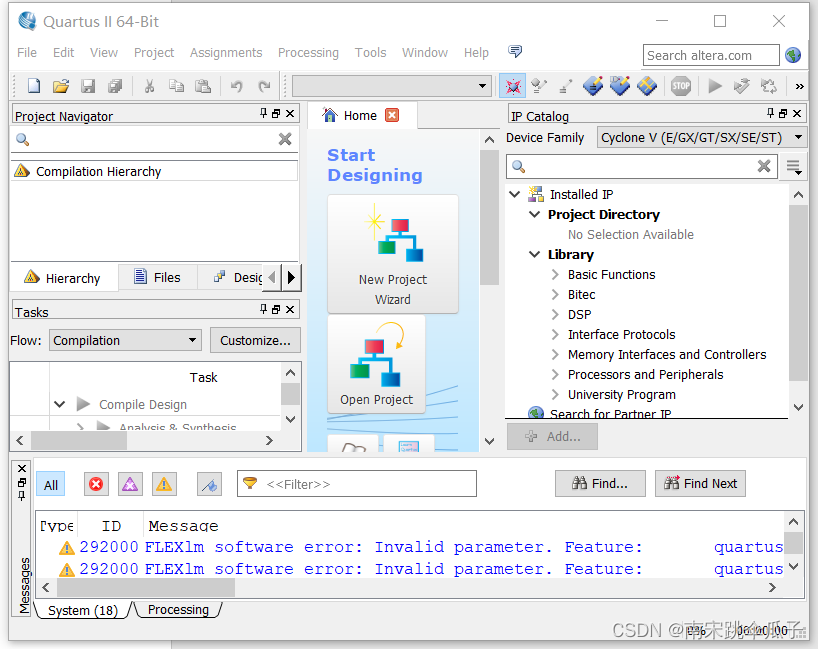Click the Add... button in IP Catalog
This screenshot has height=649, width=818.
pyautogui.click(x=552, y=436)
